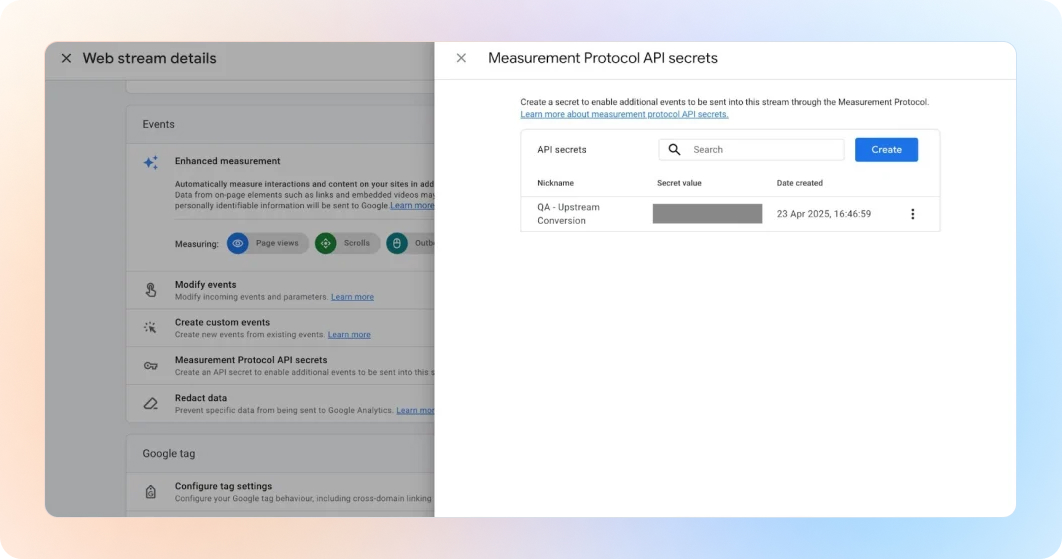Click the Page views chip label
This screenshot has height=559, width=1062.
click(x=277, y=243)
